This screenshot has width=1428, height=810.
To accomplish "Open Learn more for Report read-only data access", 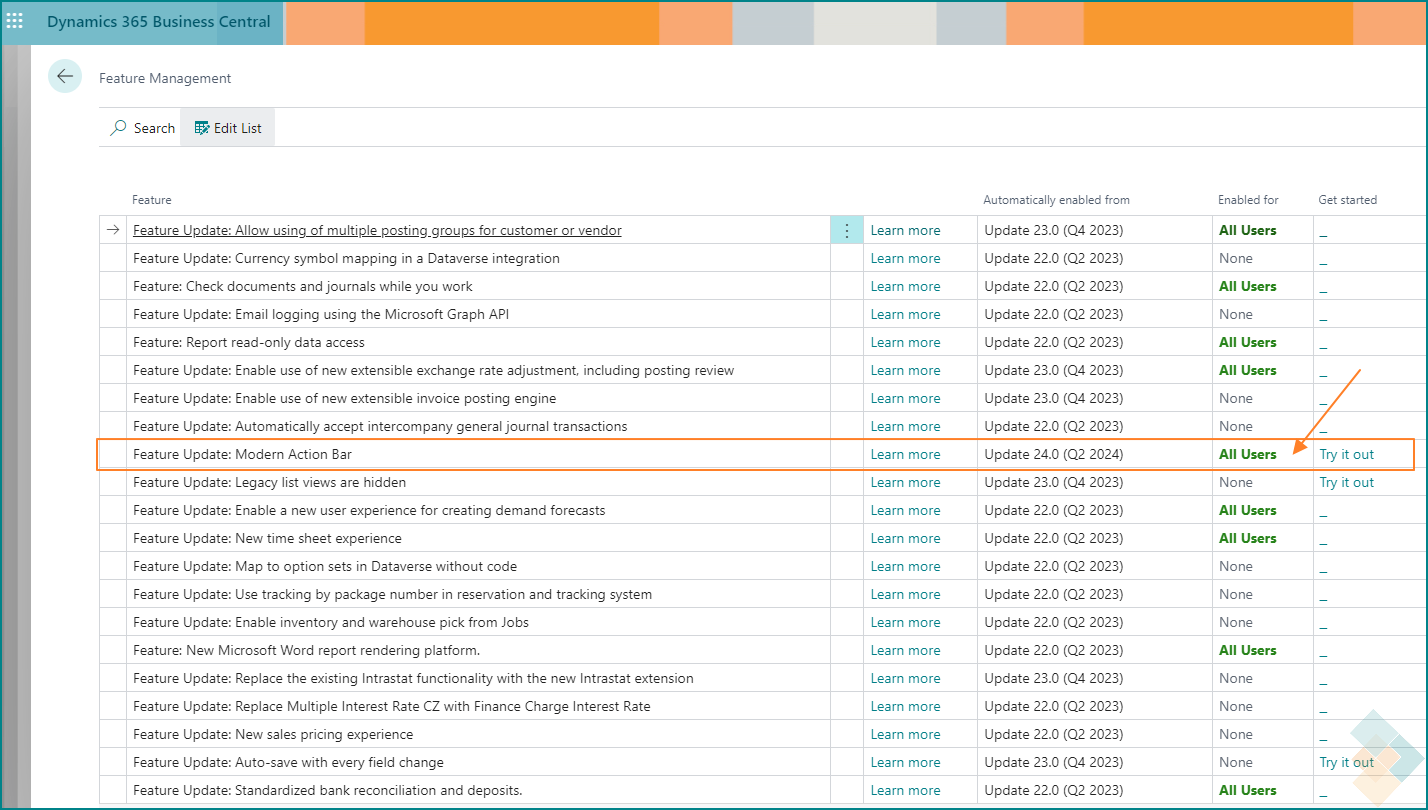I will tap(905, 342).
